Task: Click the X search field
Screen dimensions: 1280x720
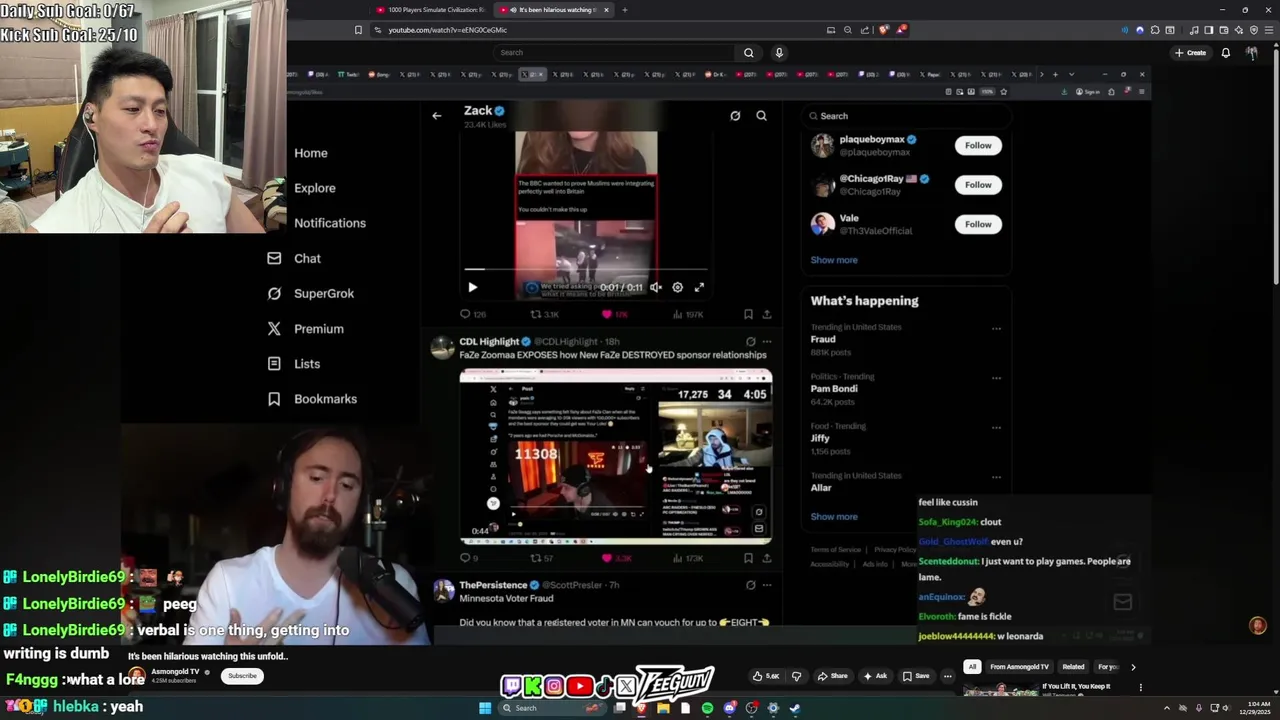Action: click(905, 116)
